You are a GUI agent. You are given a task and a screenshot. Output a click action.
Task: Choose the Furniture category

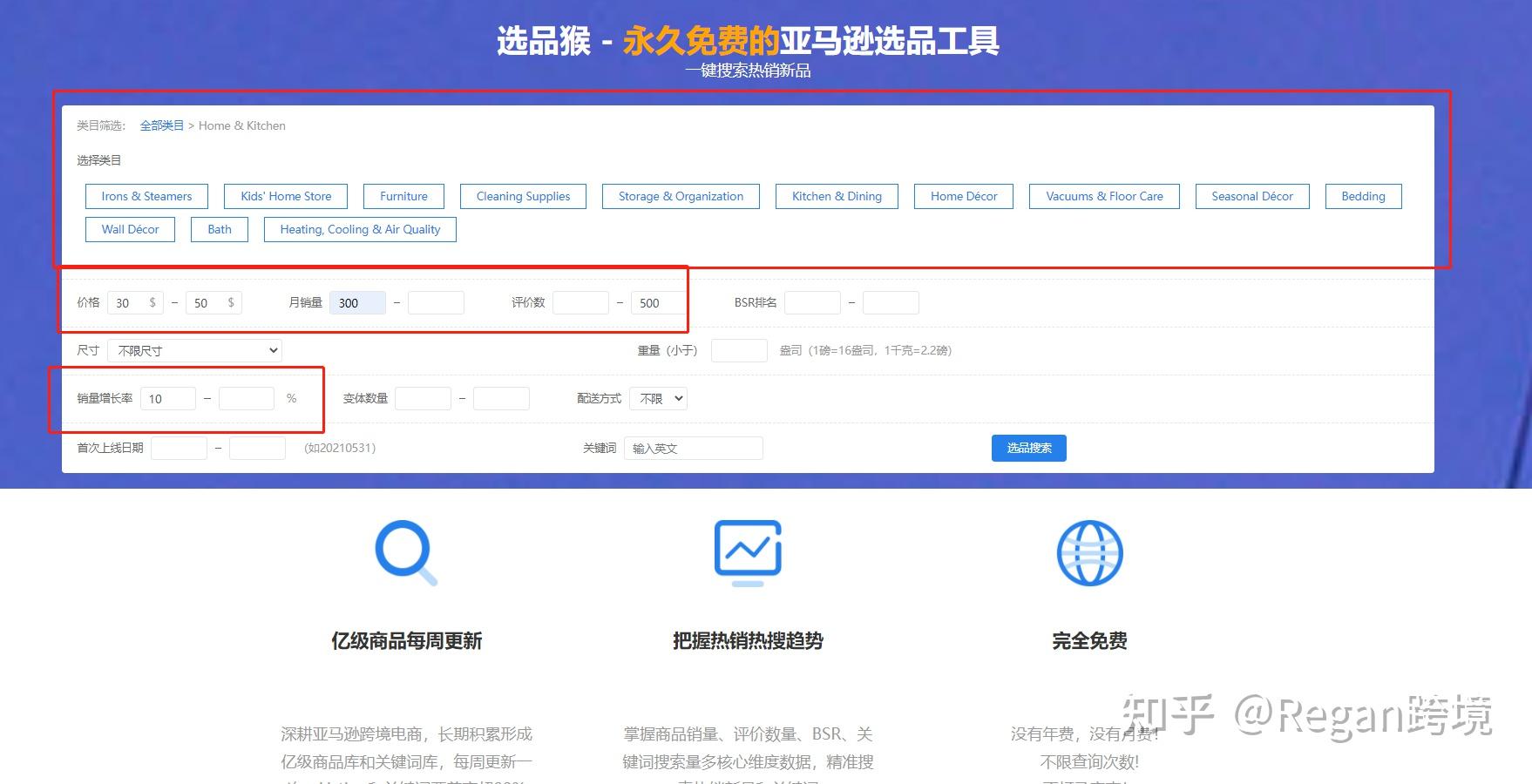[403, 196]
